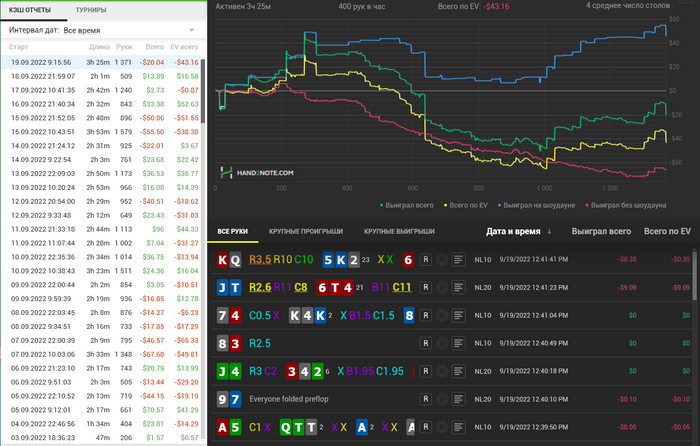Open the Интервал дат dropdown Все время
Image resolution: width=700 pixels, height=446 pixels.
coord(129,30)
